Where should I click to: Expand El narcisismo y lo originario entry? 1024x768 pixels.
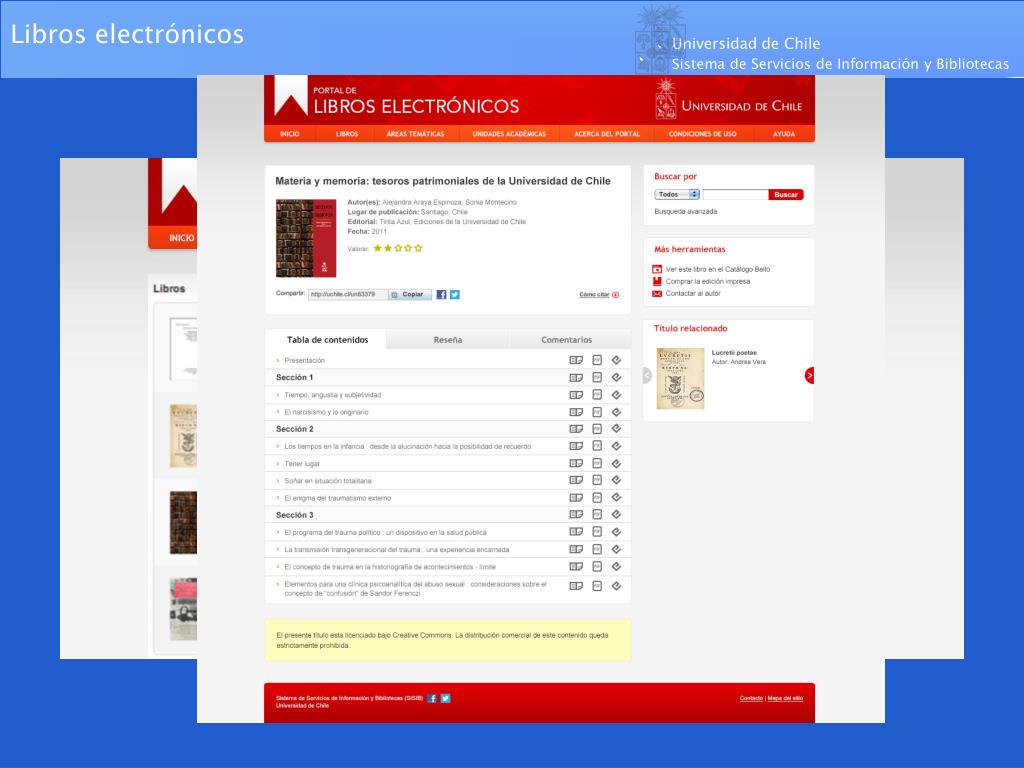point(278,412)
